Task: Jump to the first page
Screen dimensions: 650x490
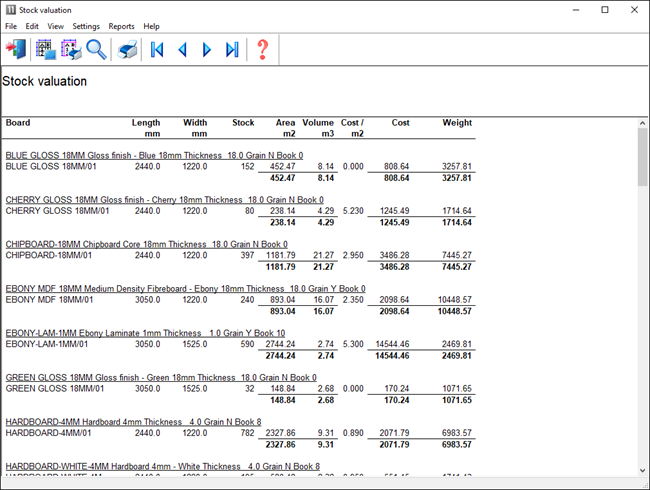Action: (157, 49)
